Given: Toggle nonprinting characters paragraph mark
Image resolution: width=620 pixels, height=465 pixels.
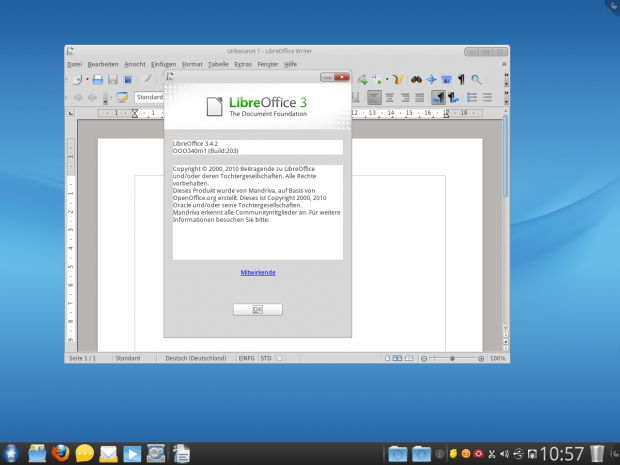Looking at the screenshot, I should pos(461,79).
